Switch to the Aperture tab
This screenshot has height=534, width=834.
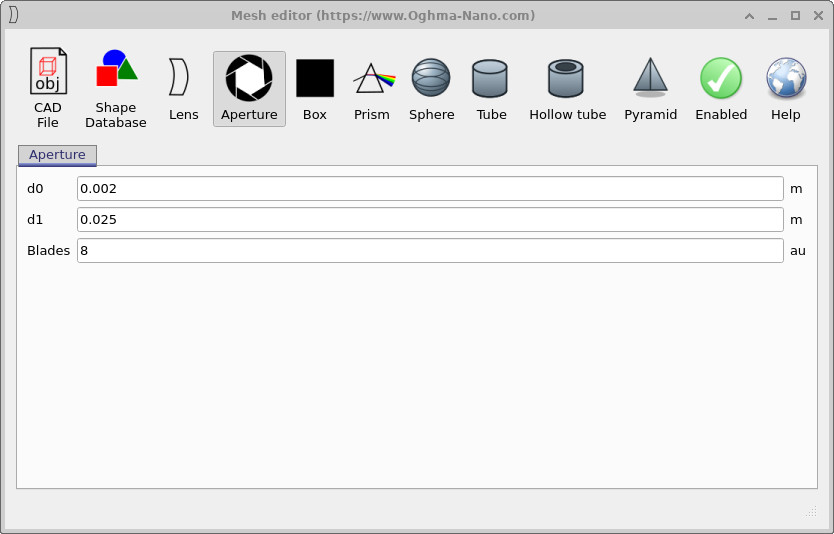tap(57, 155)
